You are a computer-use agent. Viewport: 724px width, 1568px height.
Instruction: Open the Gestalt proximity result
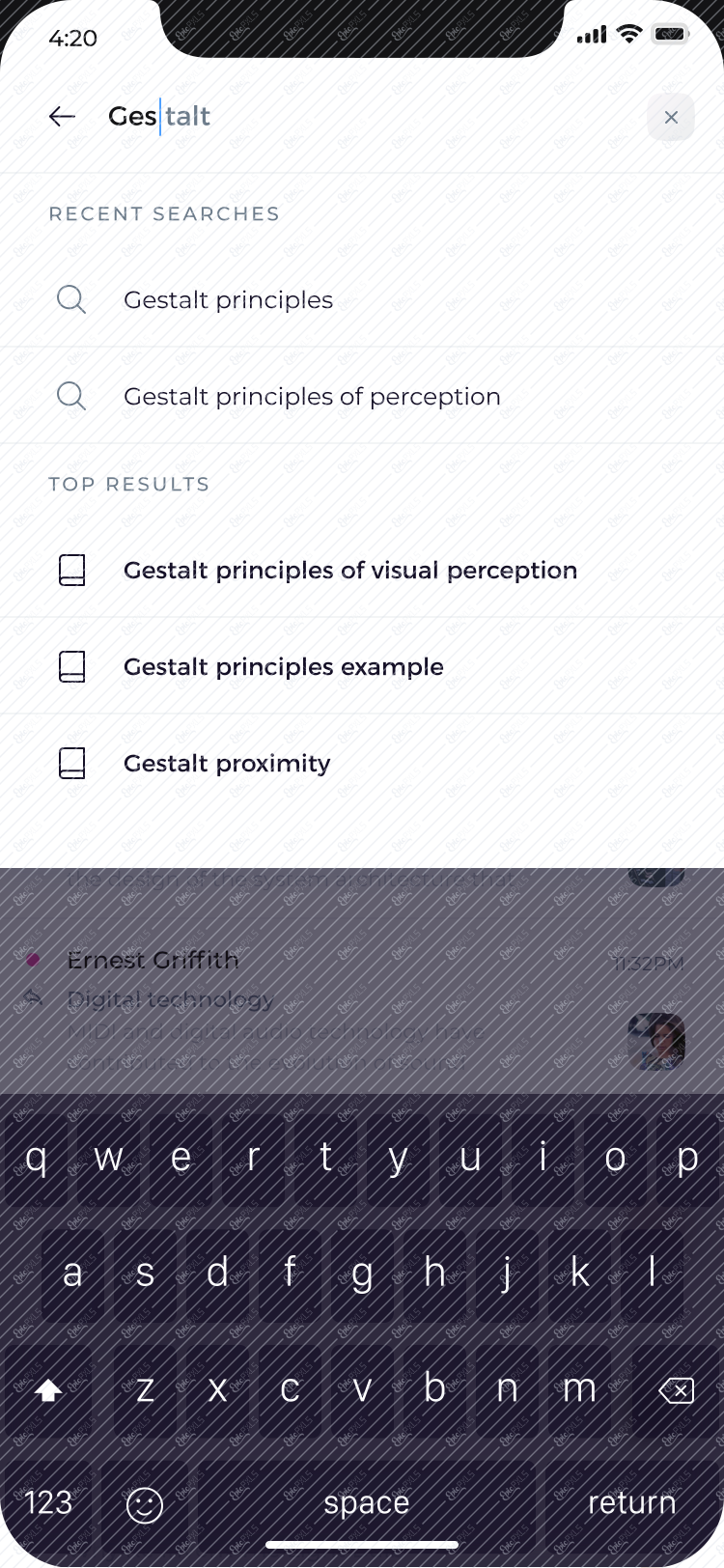[362, 763]
